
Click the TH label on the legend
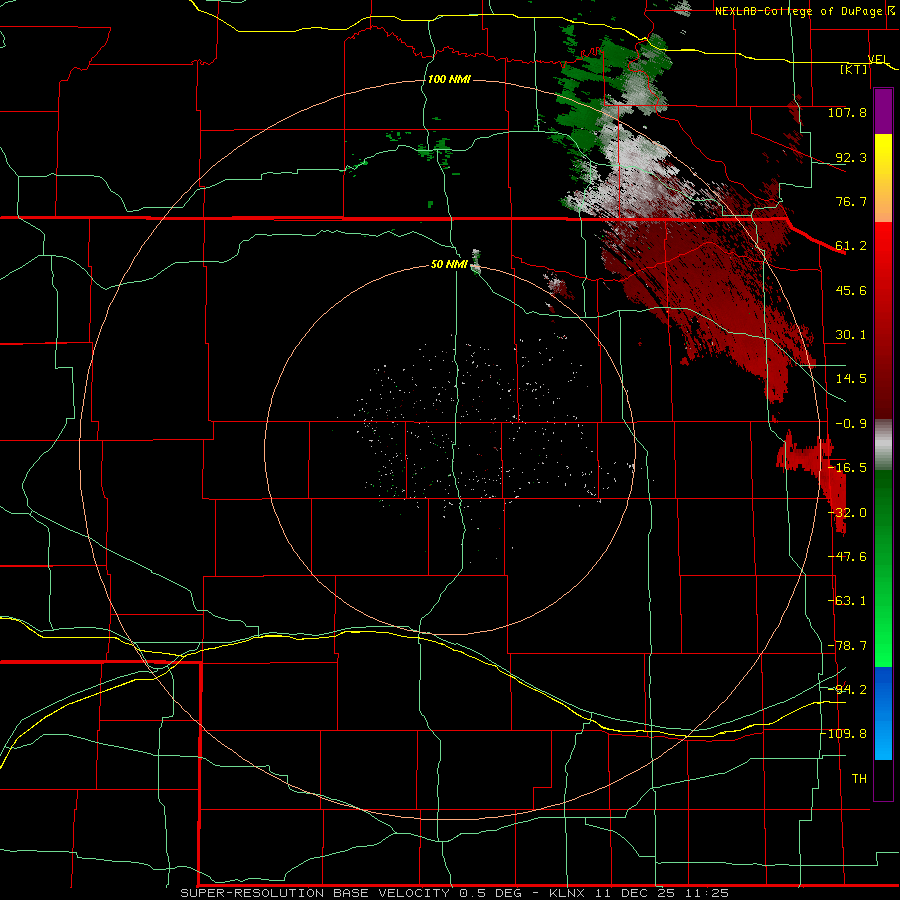tap(859, 779)
